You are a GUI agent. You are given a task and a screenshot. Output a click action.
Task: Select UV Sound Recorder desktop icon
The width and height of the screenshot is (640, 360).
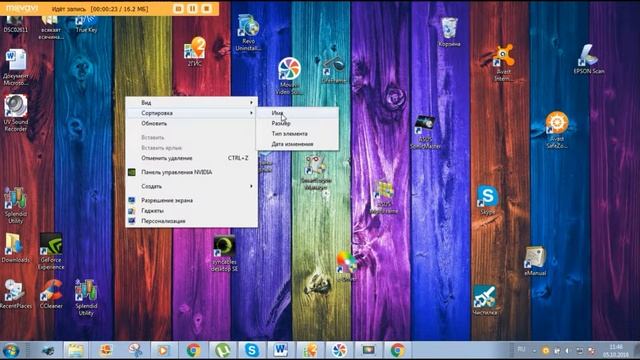pyautogui.click(x=16, y=113)
